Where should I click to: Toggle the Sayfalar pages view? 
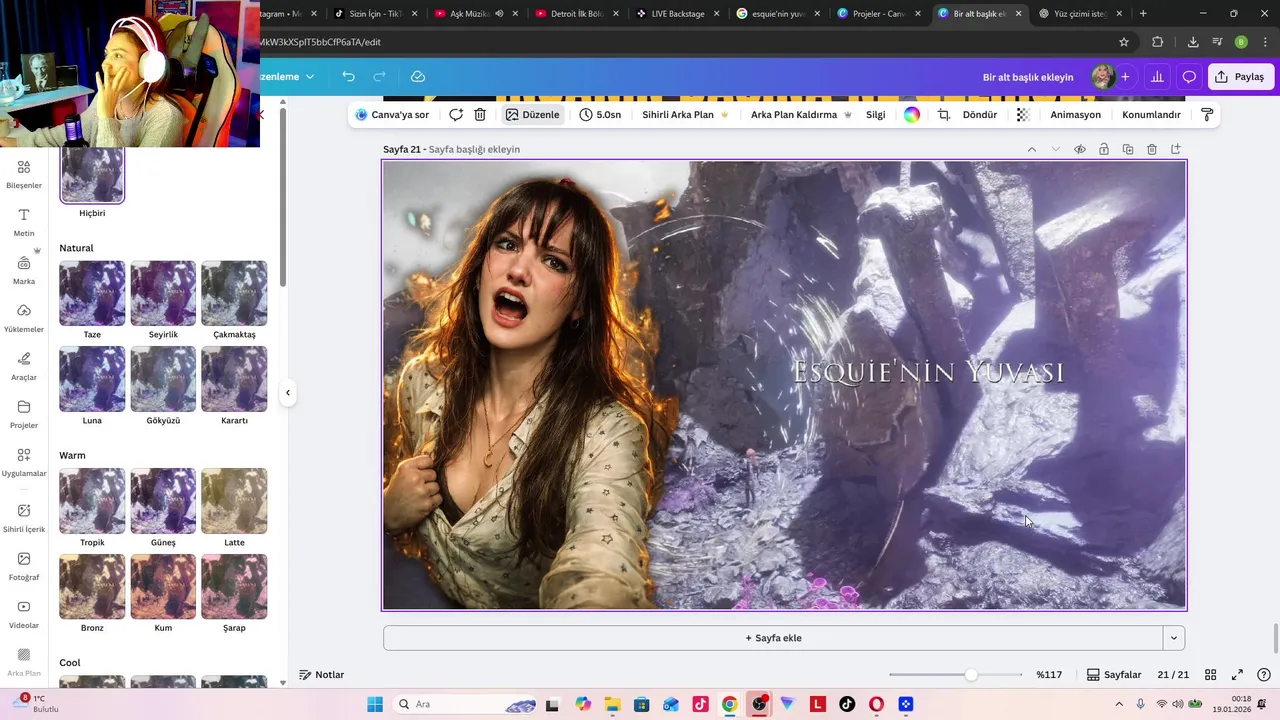(1114, 675)
